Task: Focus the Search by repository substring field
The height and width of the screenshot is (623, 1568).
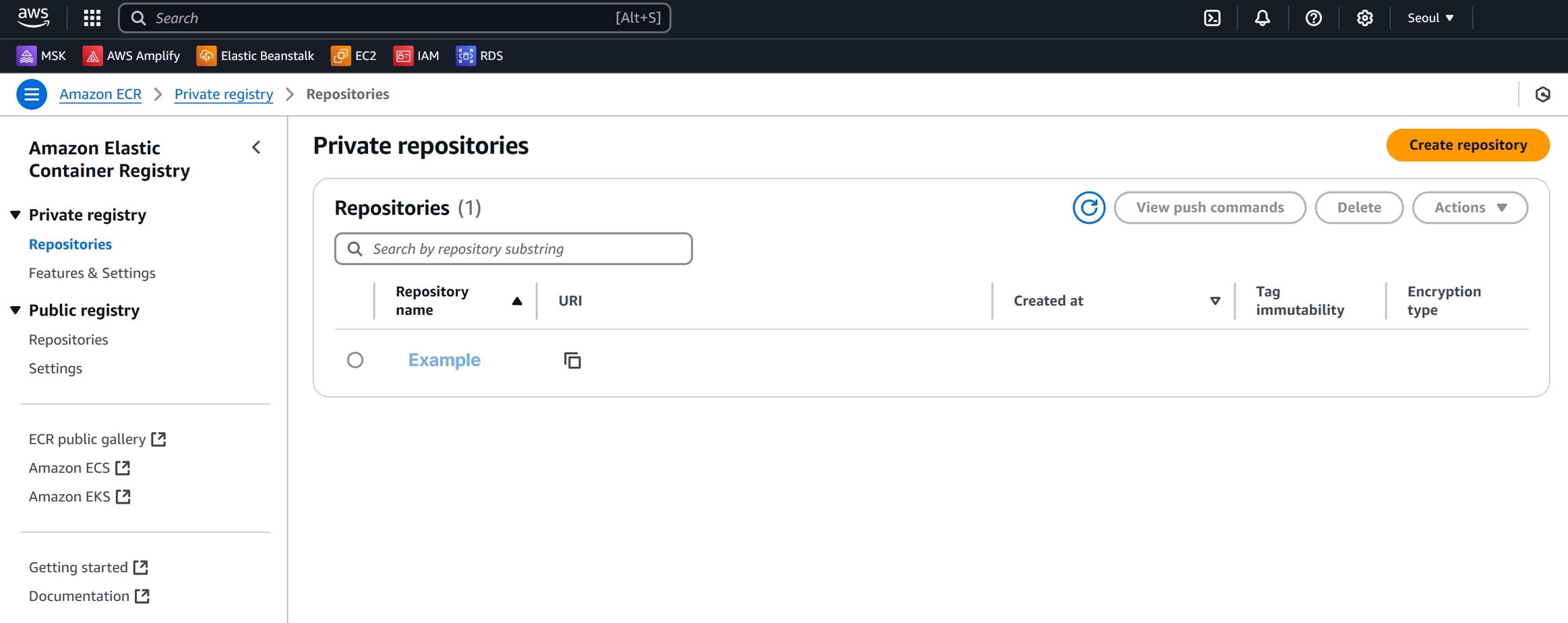Action: click(x=513, y=249)
